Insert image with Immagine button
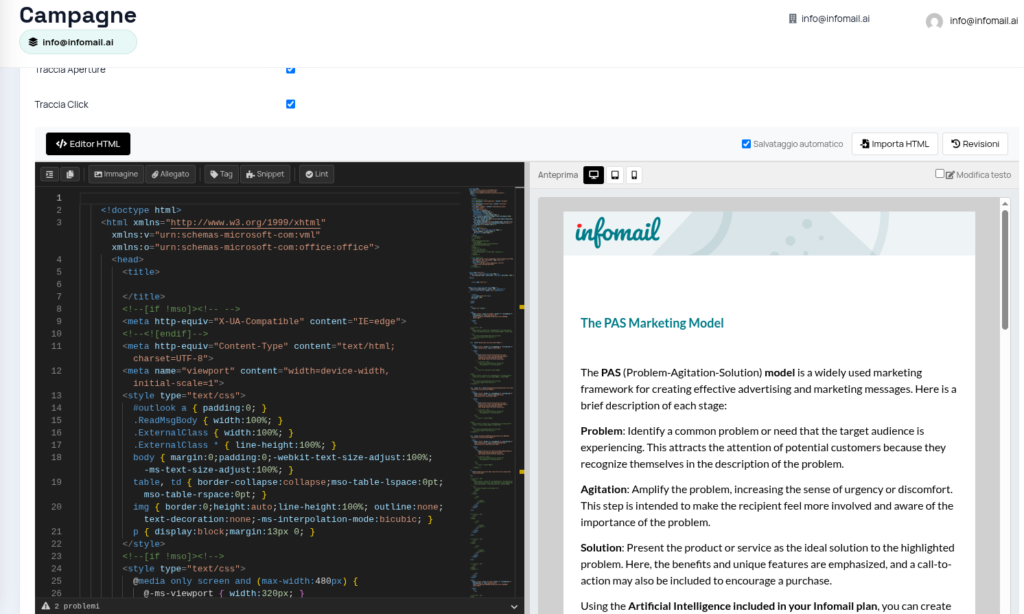 [115, 174]
